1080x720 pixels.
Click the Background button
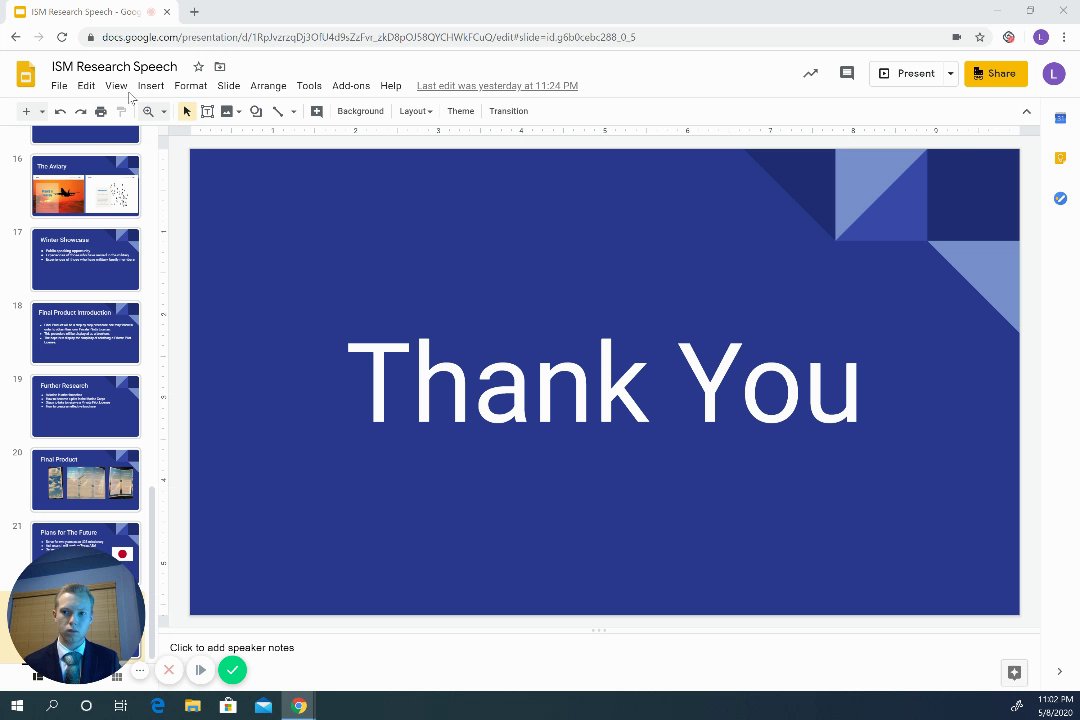pyautogui.click(x=360, y=112)
